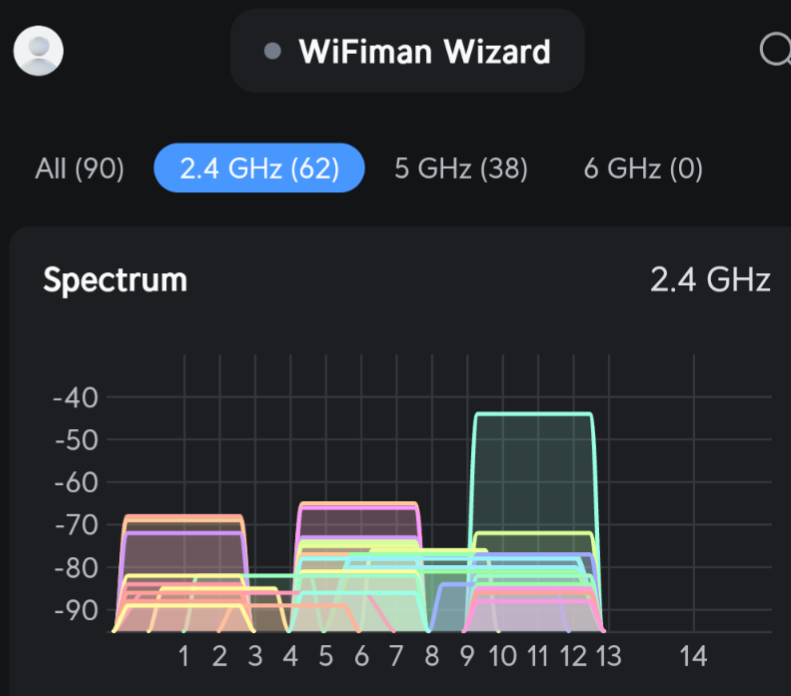Image resolution: width=791 pixels, height=696 pixels.
Task: Select the 2.4 GHz (62) tab
Action: coord(259,169)
